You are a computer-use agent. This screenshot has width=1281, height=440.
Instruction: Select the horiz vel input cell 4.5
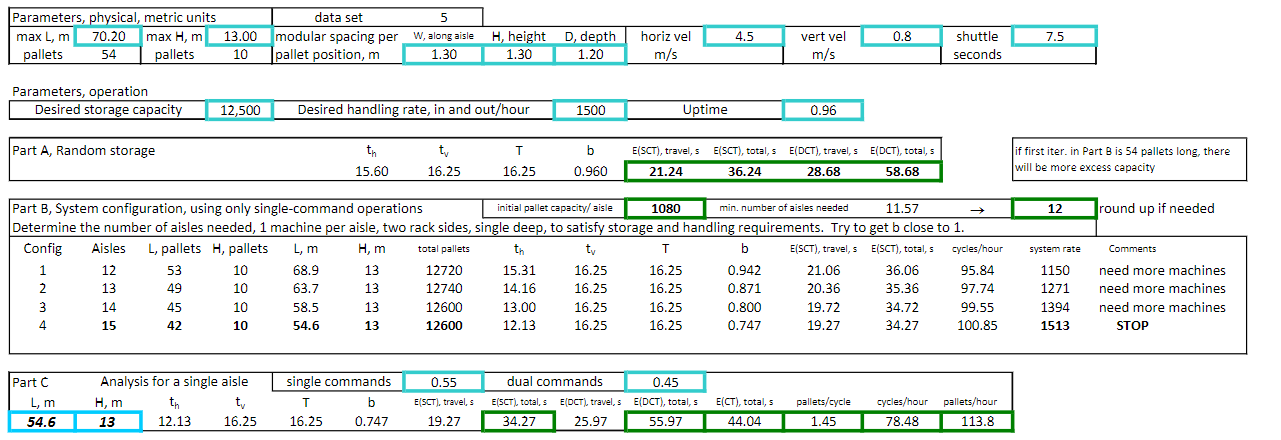coord(744,36)
